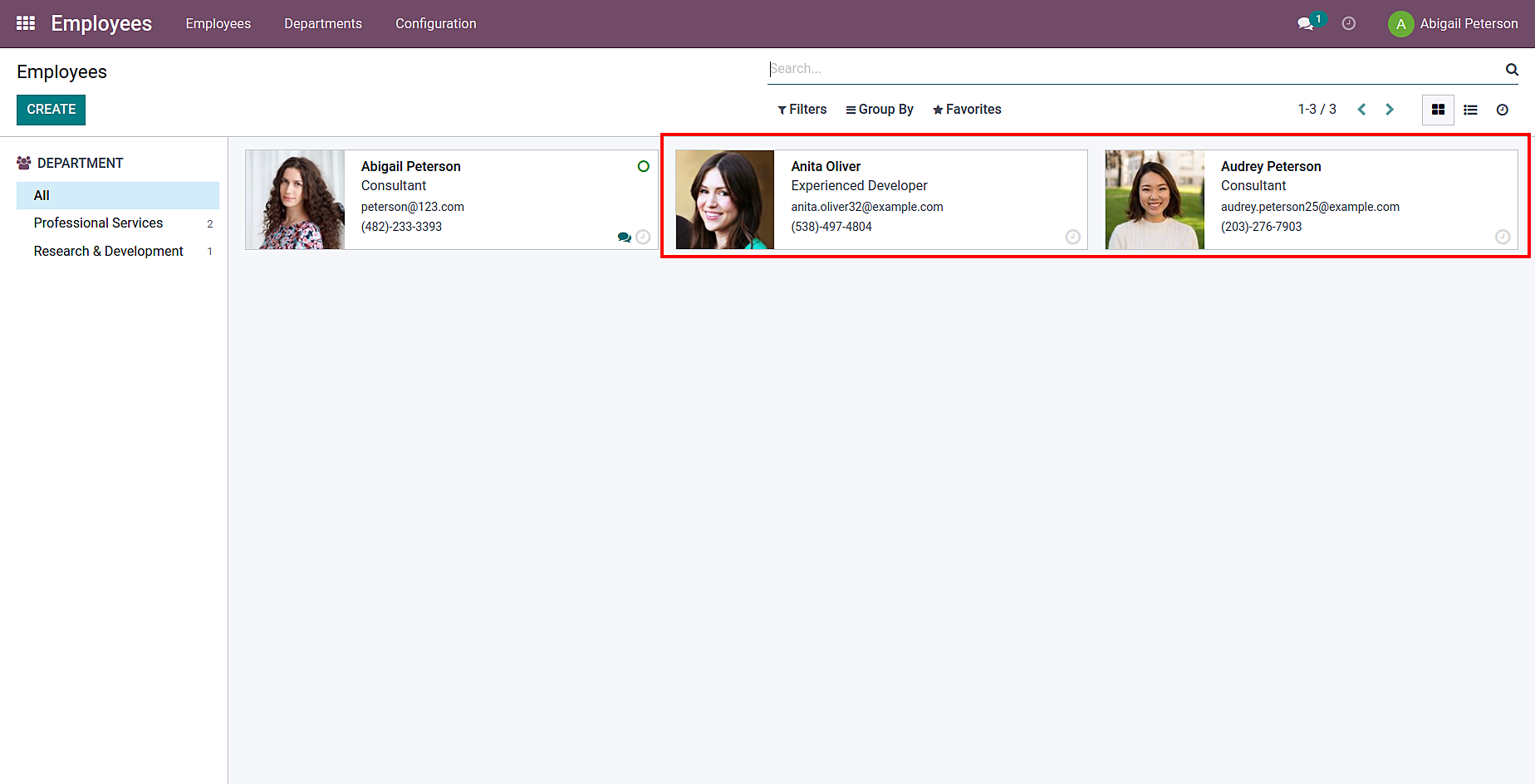
Task: Open the Filters dropdown
Action: (802, 110)
